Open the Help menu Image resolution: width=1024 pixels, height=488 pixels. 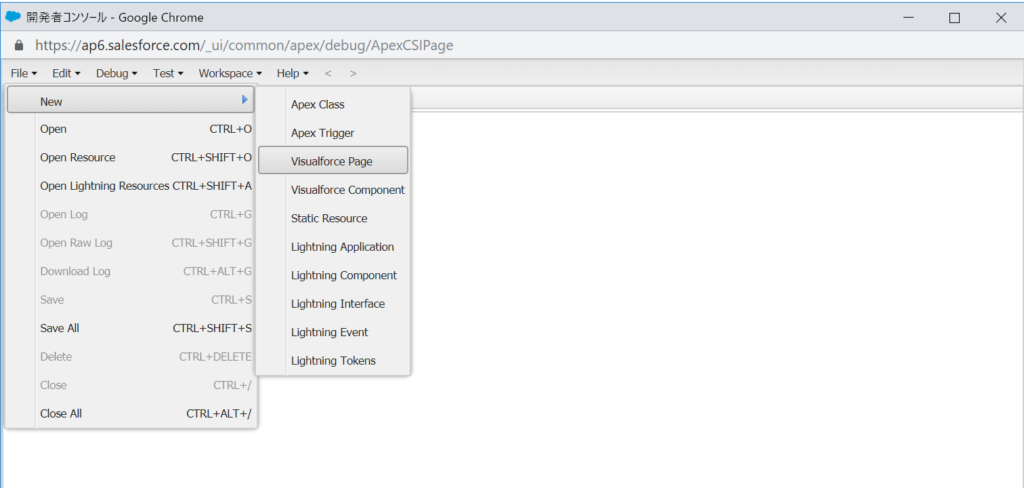(x=292, y=73)
